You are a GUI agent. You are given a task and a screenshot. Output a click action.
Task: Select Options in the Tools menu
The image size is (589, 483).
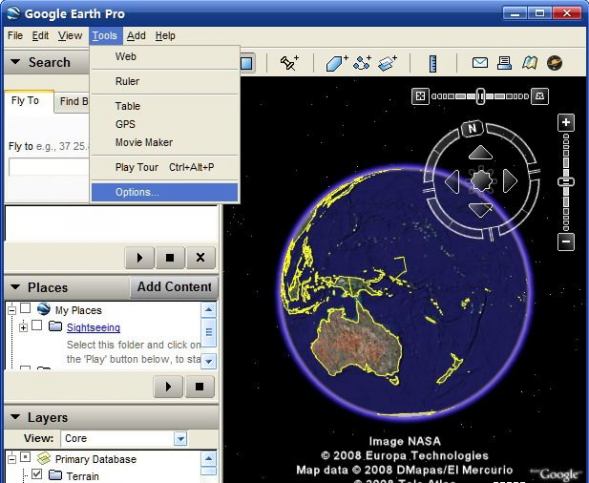pos(165,192)
